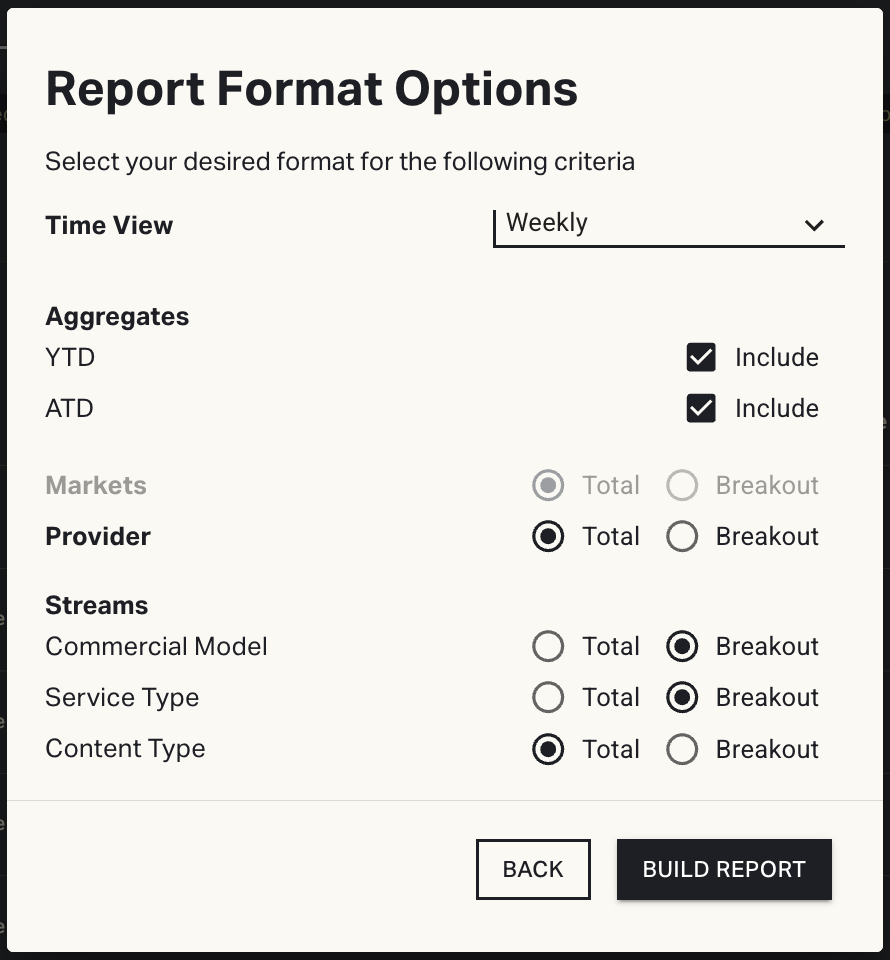Select Total radio for Markets
The image size is (890, 960).
[548, 486]
